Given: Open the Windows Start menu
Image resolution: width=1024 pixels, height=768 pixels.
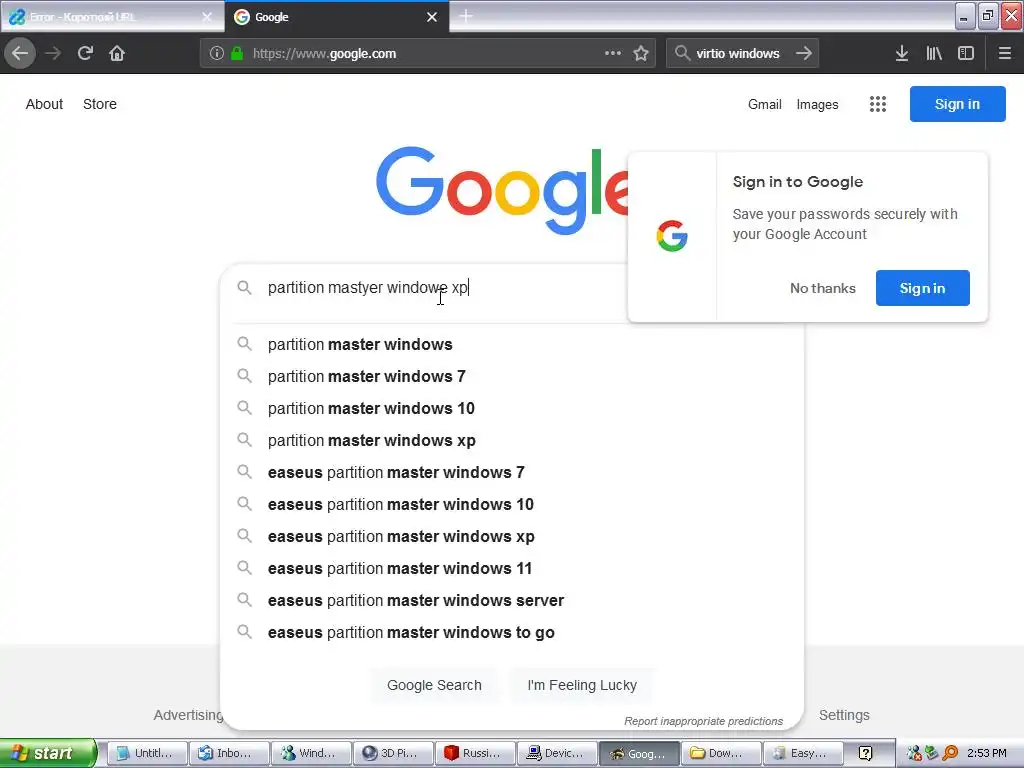Looking at the screenshot, I should (48, 753).
